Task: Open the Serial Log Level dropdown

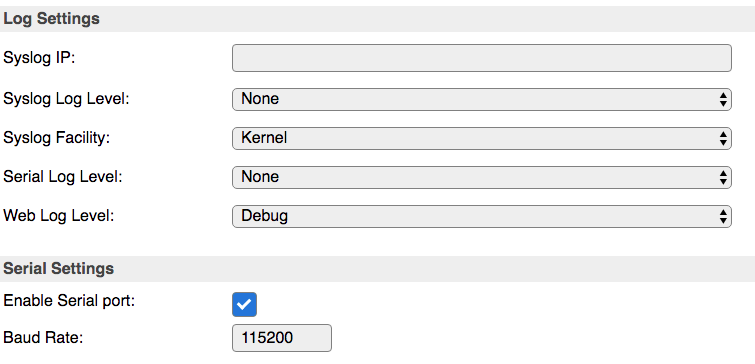Action: coord(482,177)
